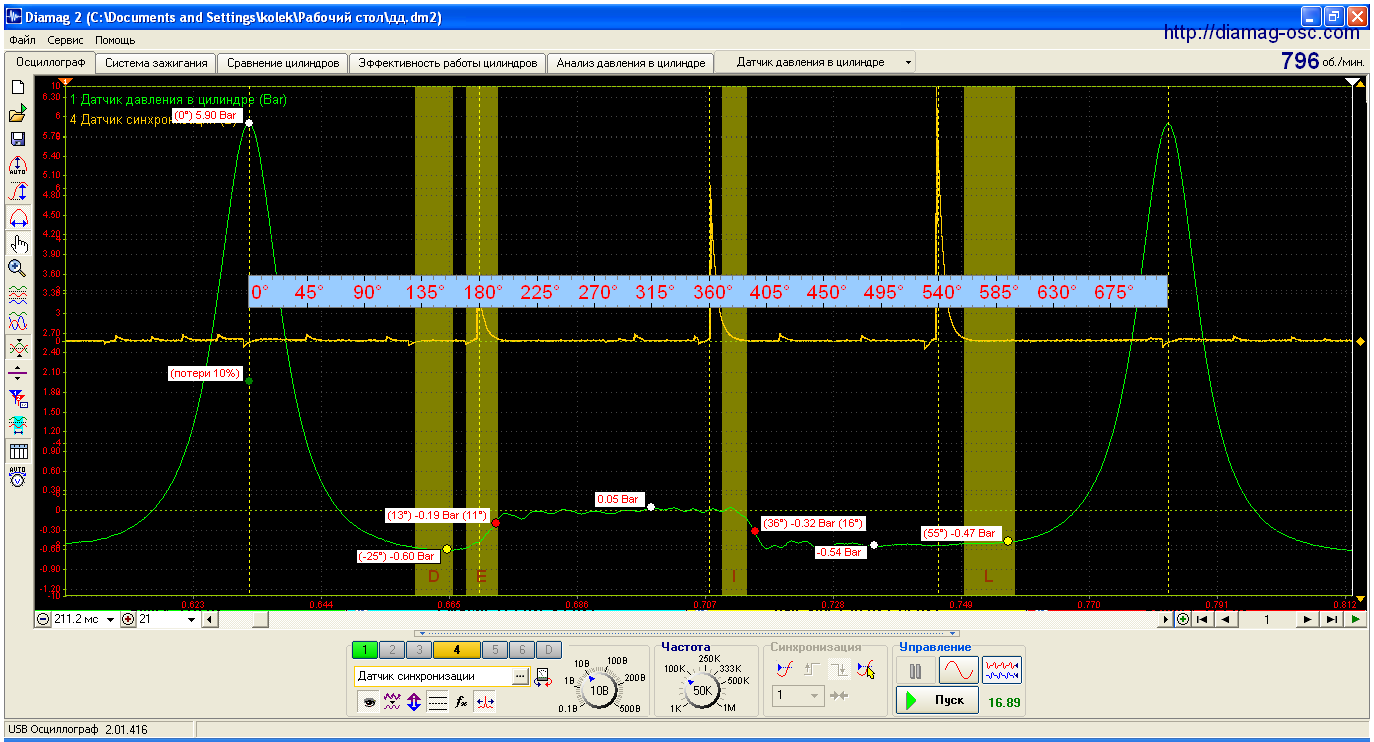Click the oscilloscope swap icon beside sensor field
Viewport: 1374px width, 742px height.
click(x=542, y=677)
